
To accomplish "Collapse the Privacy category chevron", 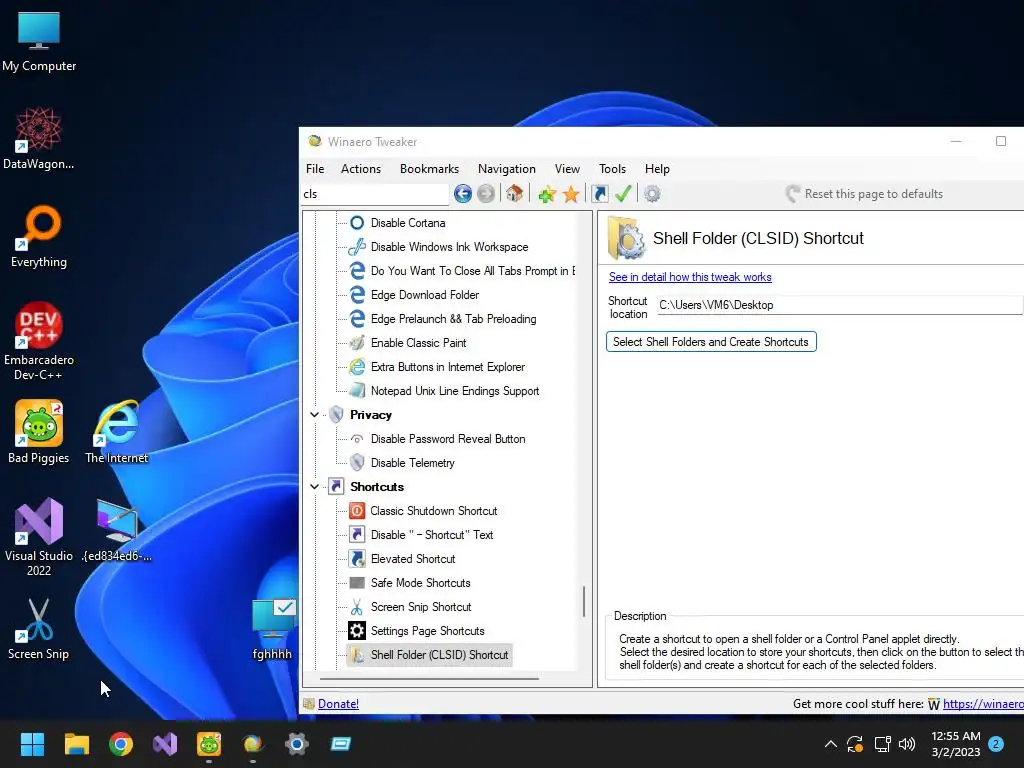I will pyautogui.click(x=314, y=415).
